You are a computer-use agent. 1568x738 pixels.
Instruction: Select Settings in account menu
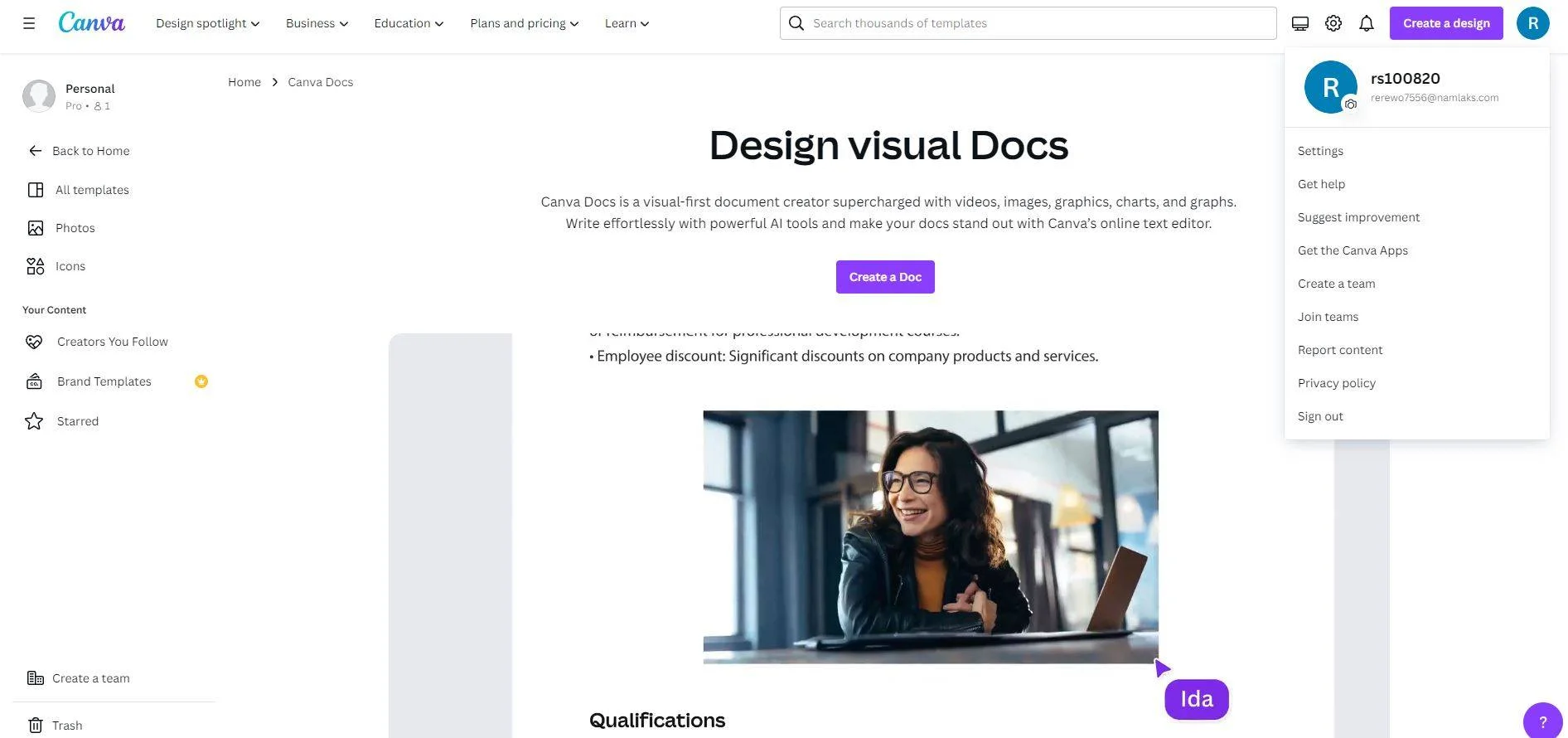[1416, 151]
